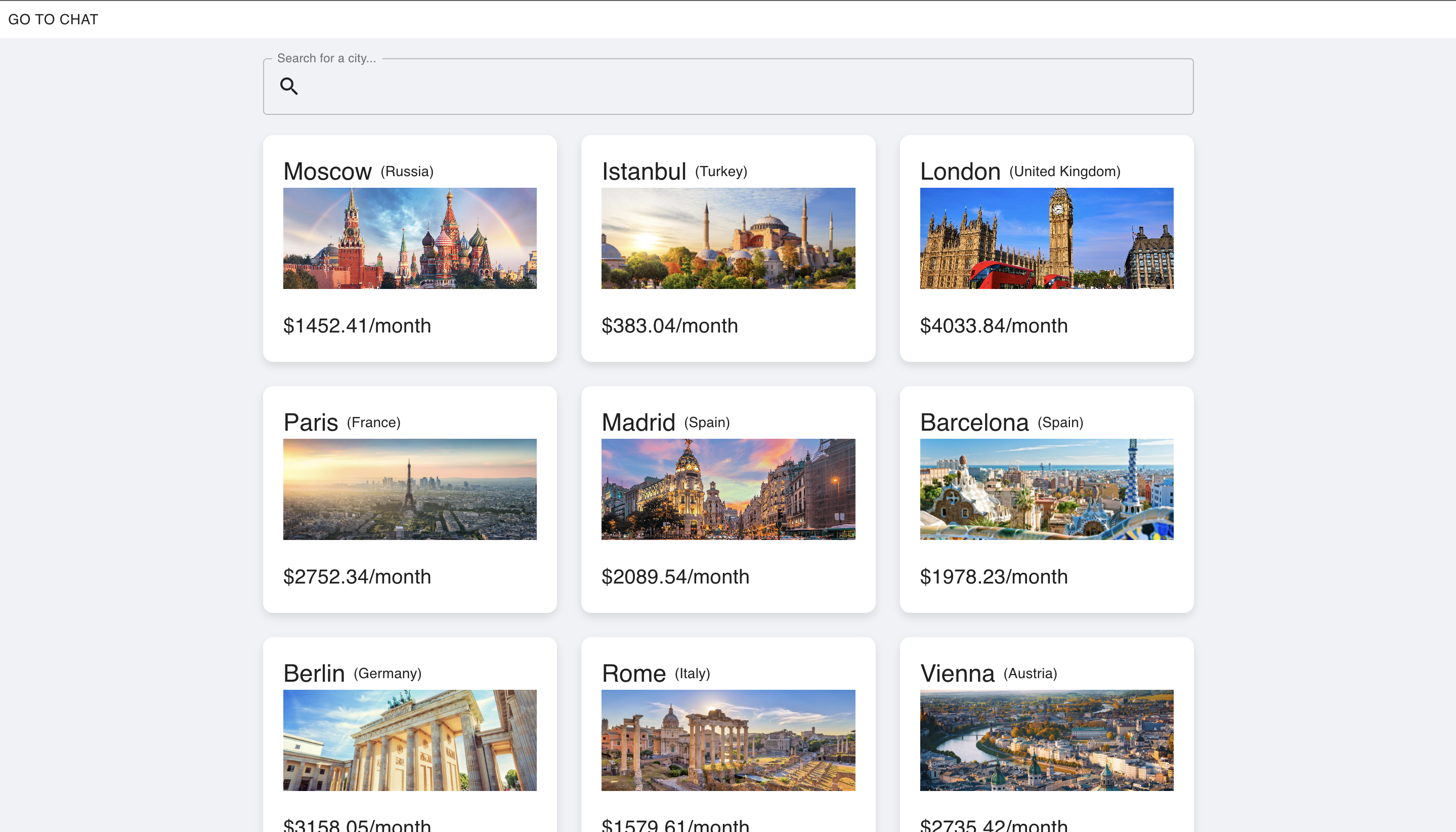The width and height of the screenshot is (1456, 832).
Task: Open the Rome Forum ruins photo
Action: 727,740
